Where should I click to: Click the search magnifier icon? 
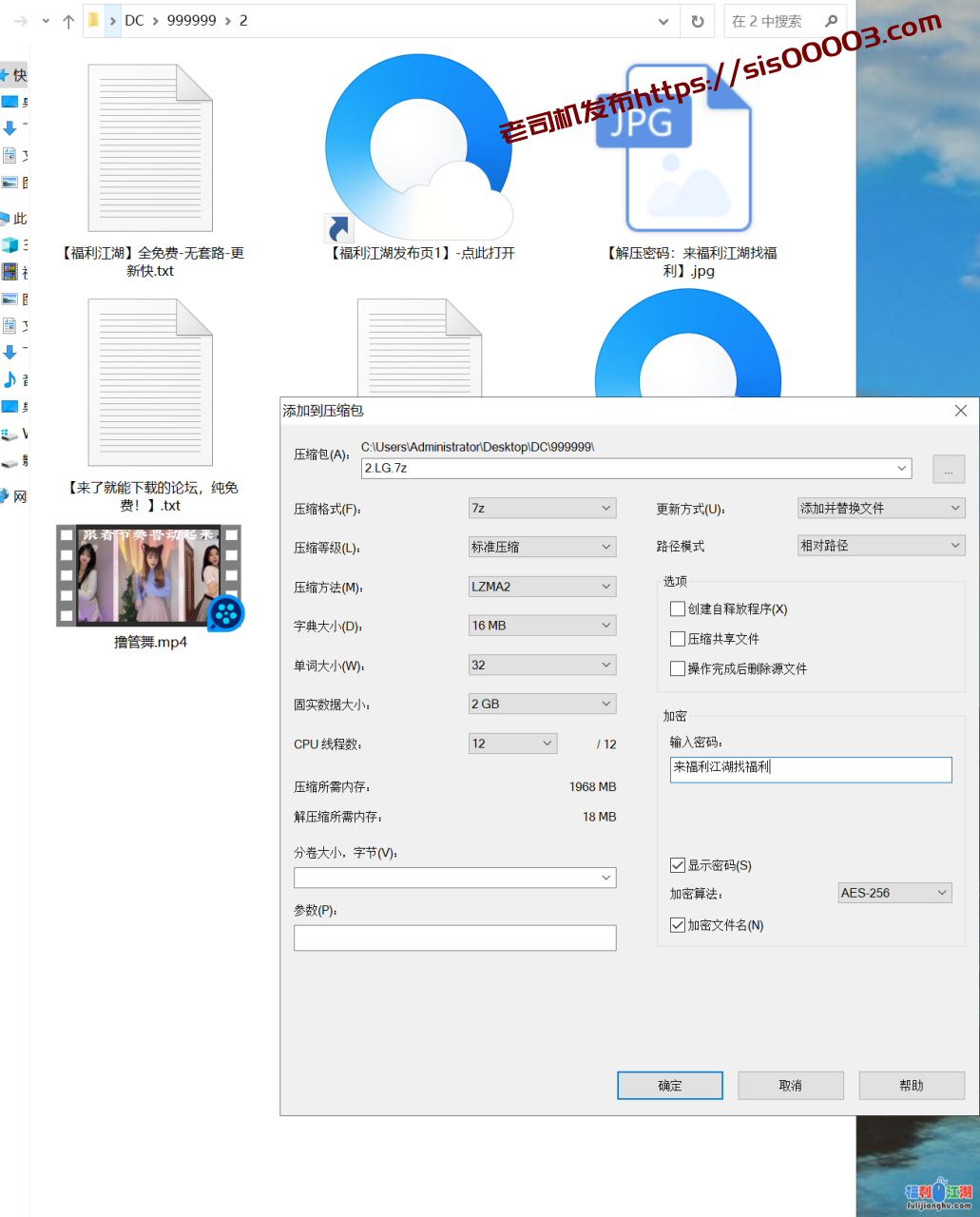click(831, 21)
